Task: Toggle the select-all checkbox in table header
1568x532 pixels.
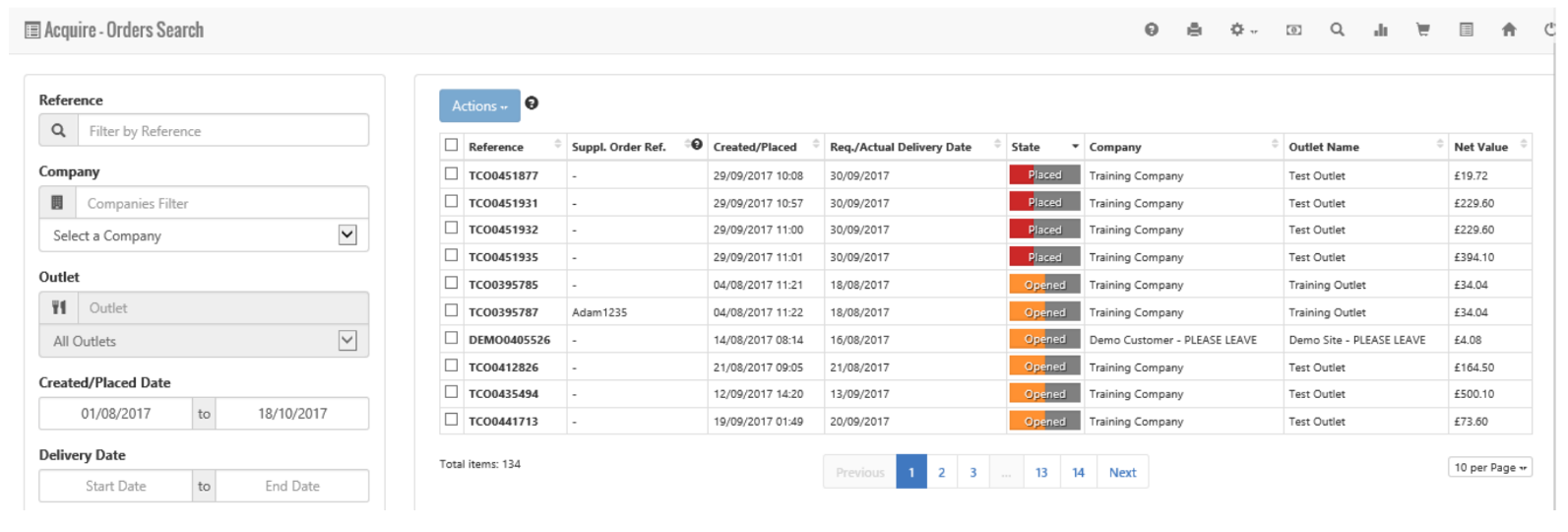Action: pos(451,145)
